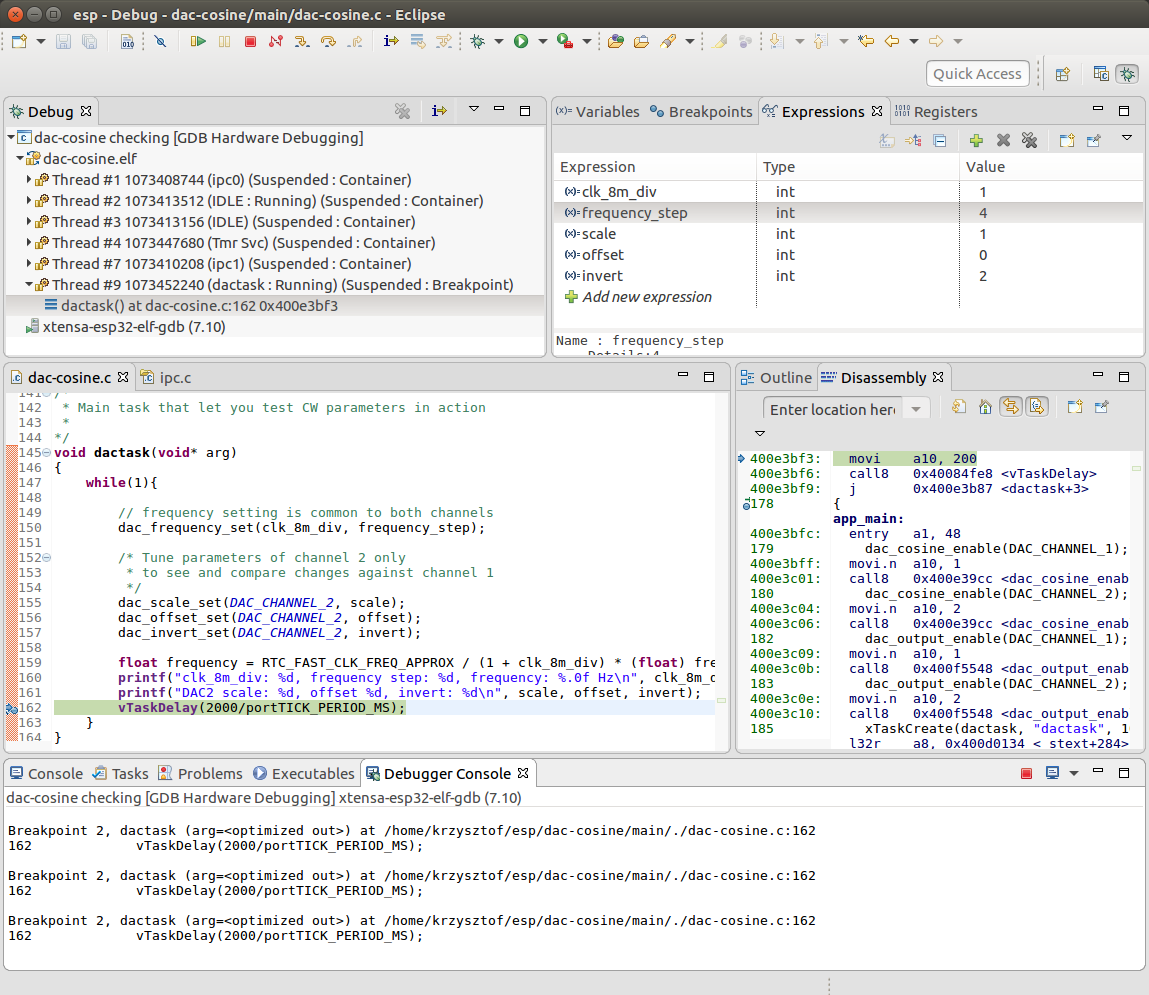The image size is (1149, 995).
Task: Click the green plus to add expression
Action: click(x=976, y=141)
